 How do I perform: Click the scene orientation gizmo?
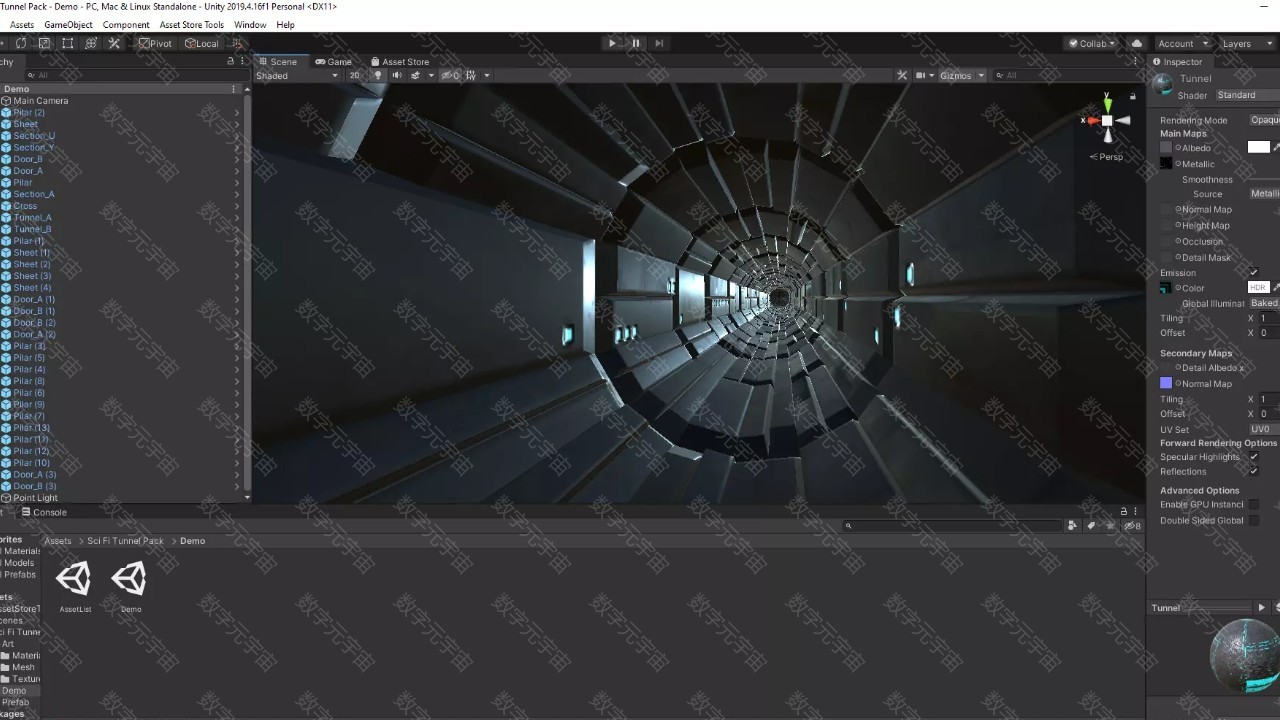(x=1107, y=121)
